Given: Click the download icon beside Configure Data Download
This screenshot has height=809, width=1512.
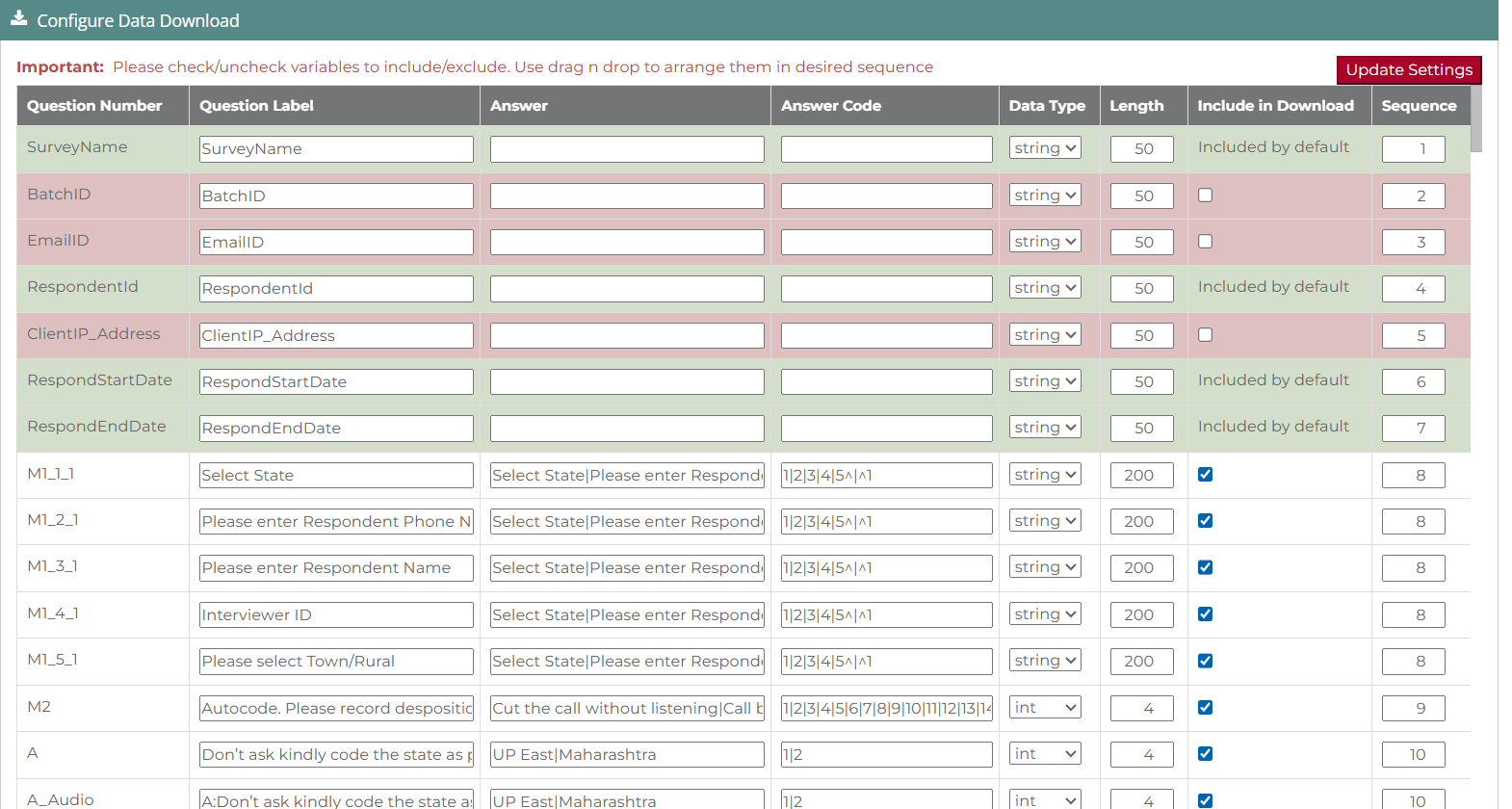Looking at the screenshot, I should tap(18, 18).
